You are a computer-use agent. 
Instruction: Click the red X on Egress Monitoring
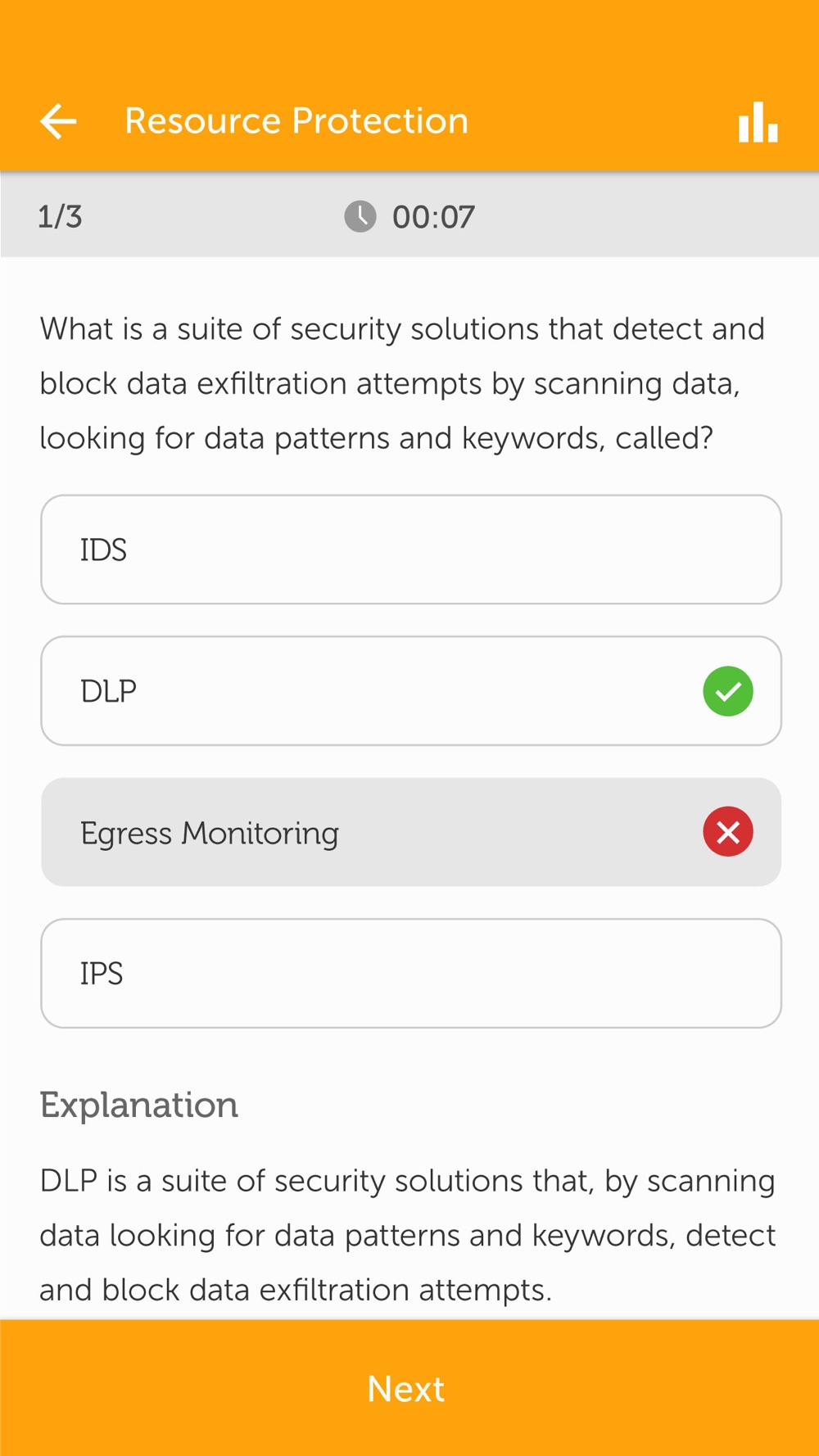point(728,832)
